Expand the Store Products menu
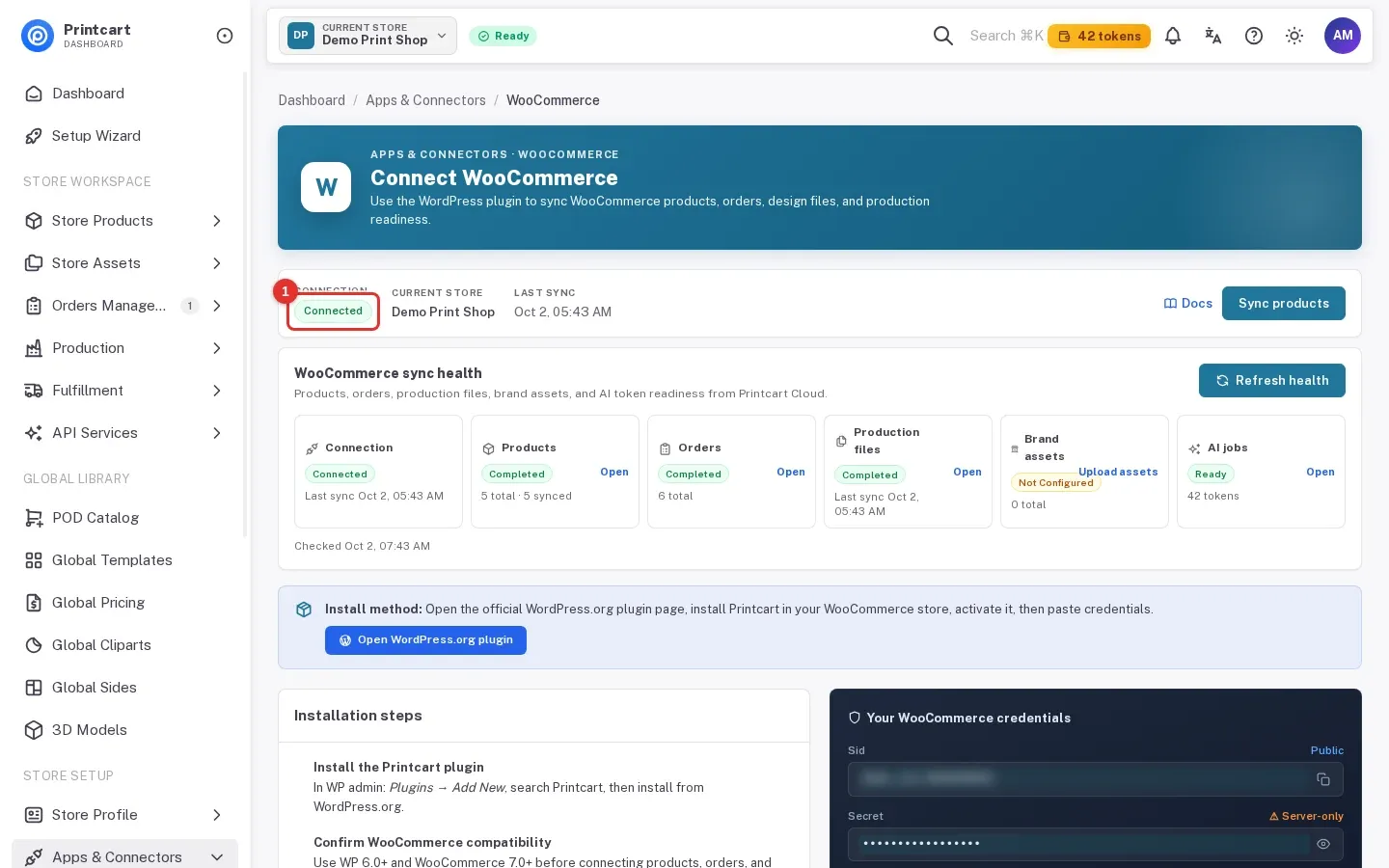Image resolution: width=1389 pixels, height=868 pixels. pyautogui.click(x=124, y=221)
